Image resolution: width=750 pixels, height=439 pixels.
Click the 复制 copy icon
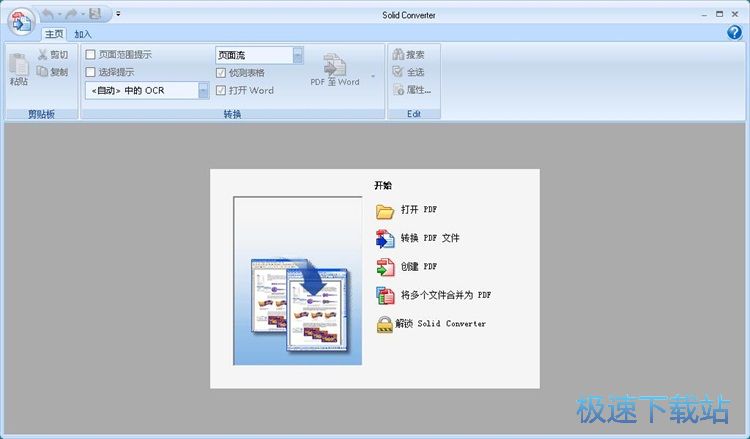43,71
